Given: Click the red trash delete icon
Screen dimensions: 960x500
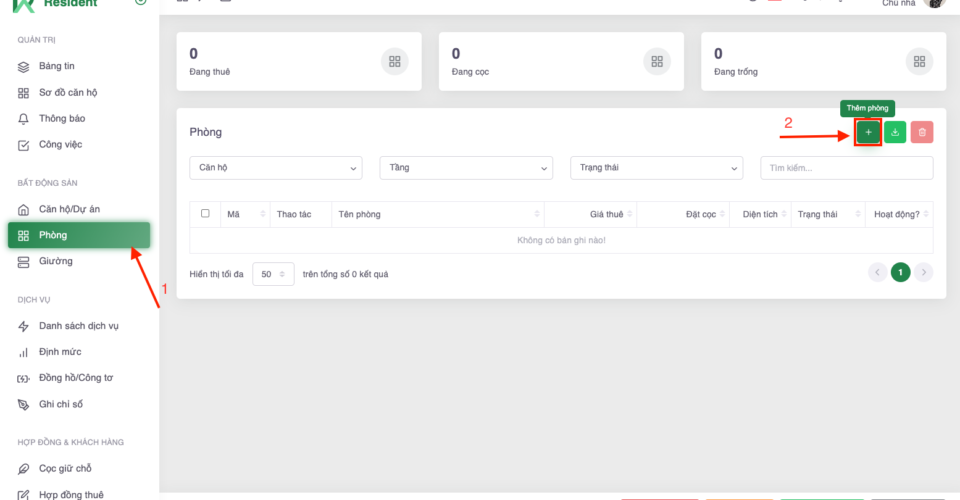Looking at the screenshot, I should click(x=922, y=132).
